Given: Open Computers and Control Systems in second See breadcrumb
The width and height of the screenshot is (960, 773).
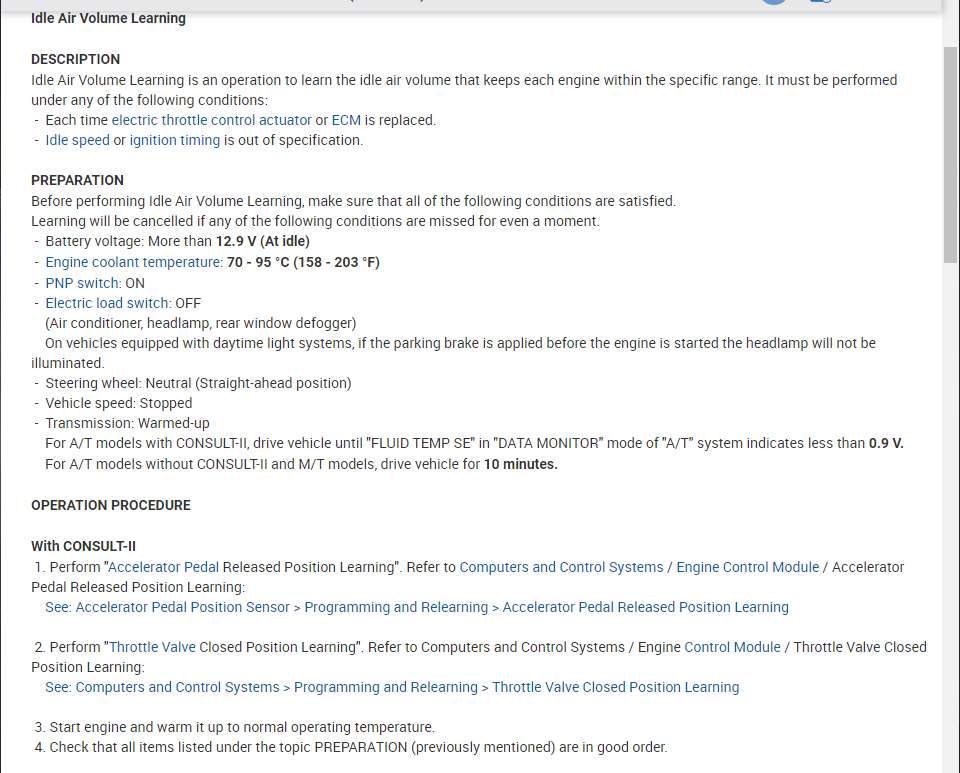Looking at the screenshot, I should pos(178,687).
